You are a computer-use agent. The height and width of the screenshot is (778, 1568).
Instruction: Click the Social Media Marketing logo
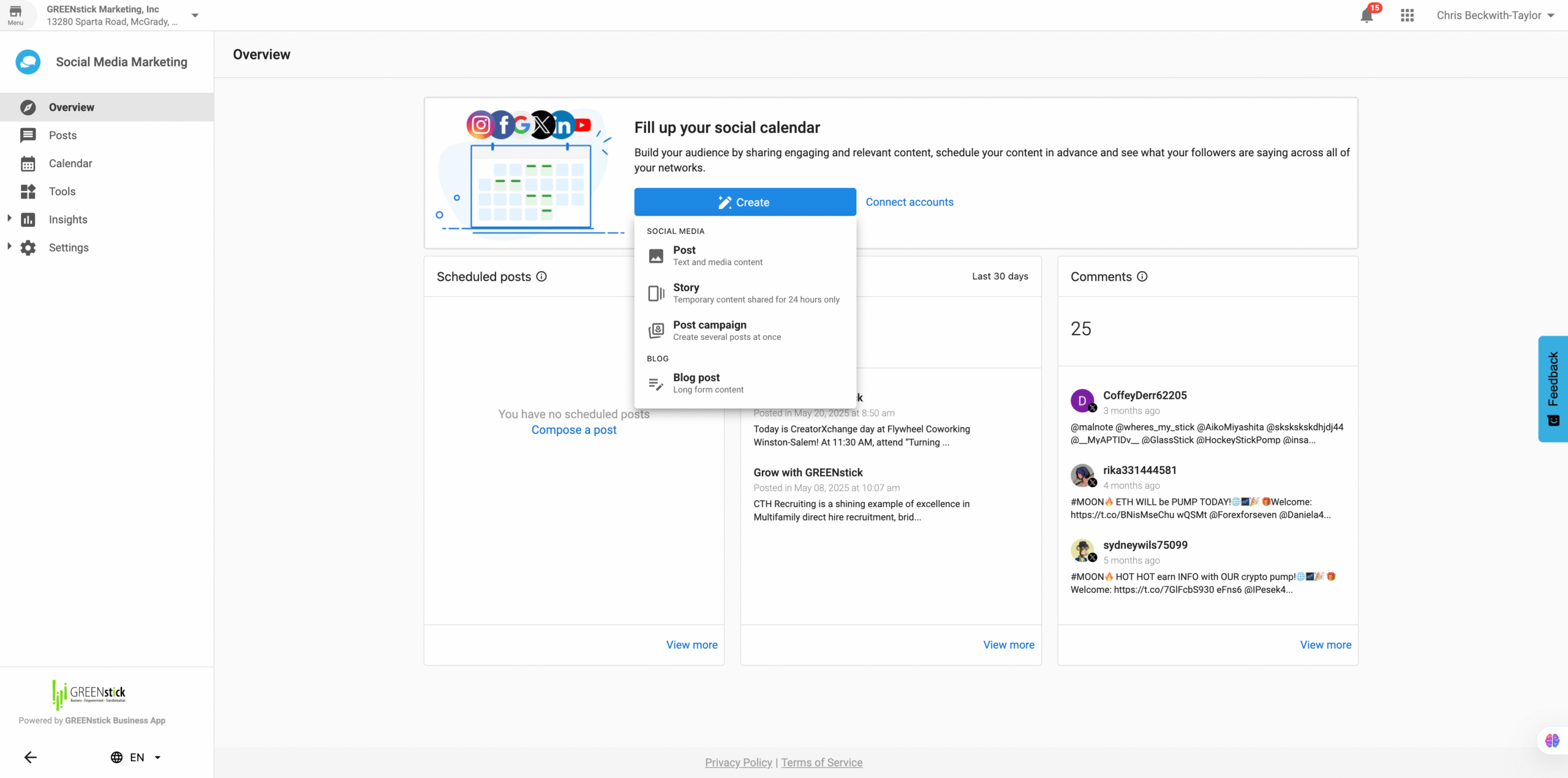pyautogui.click(x=28, y=62)
